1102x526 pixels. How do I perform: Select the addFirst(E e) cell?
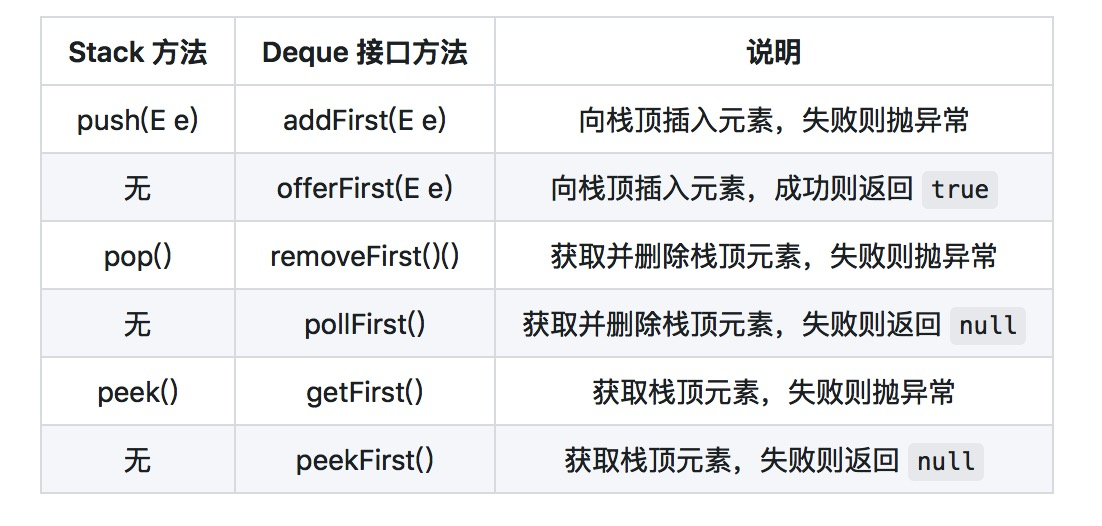(x=364, y=120)
